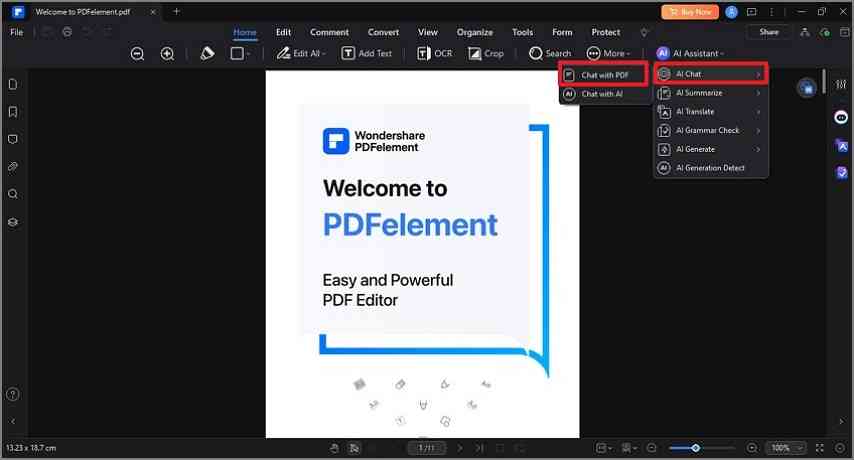Switch to the Tools tab
Viewport: 854px width, 460px height.
click(x=522, y=32)
